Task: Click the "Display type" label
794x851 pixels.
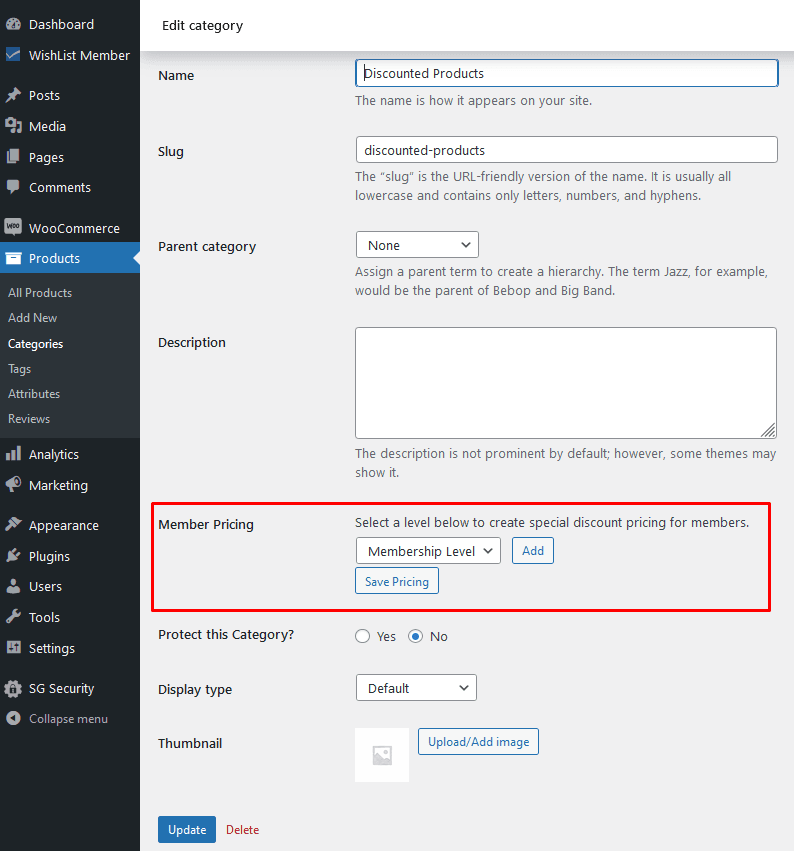Action: pos(195,689)
